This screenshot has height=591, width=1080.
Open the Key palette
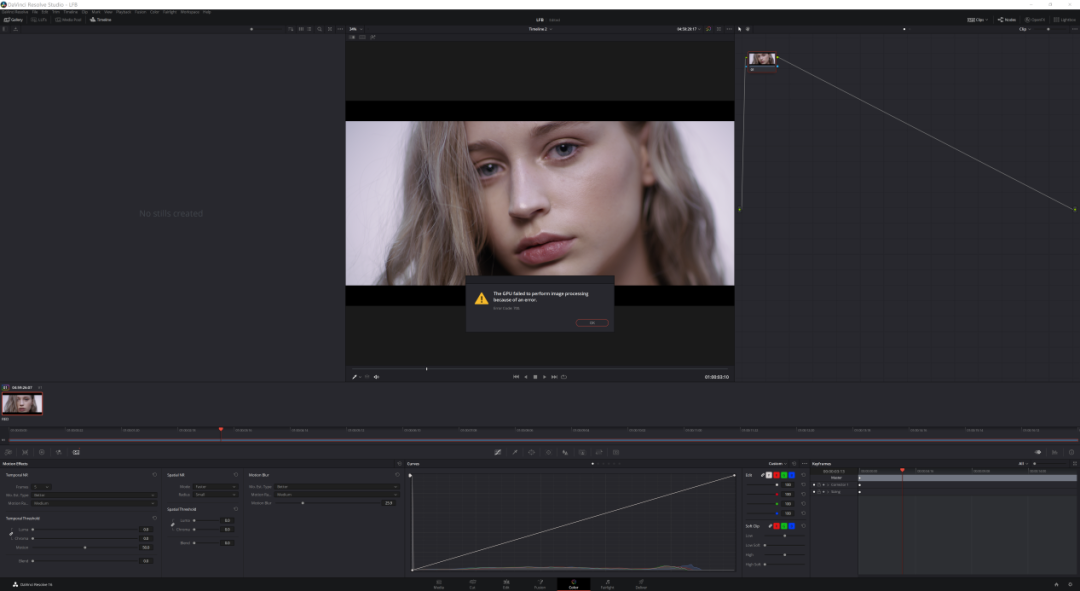(582, 453)
